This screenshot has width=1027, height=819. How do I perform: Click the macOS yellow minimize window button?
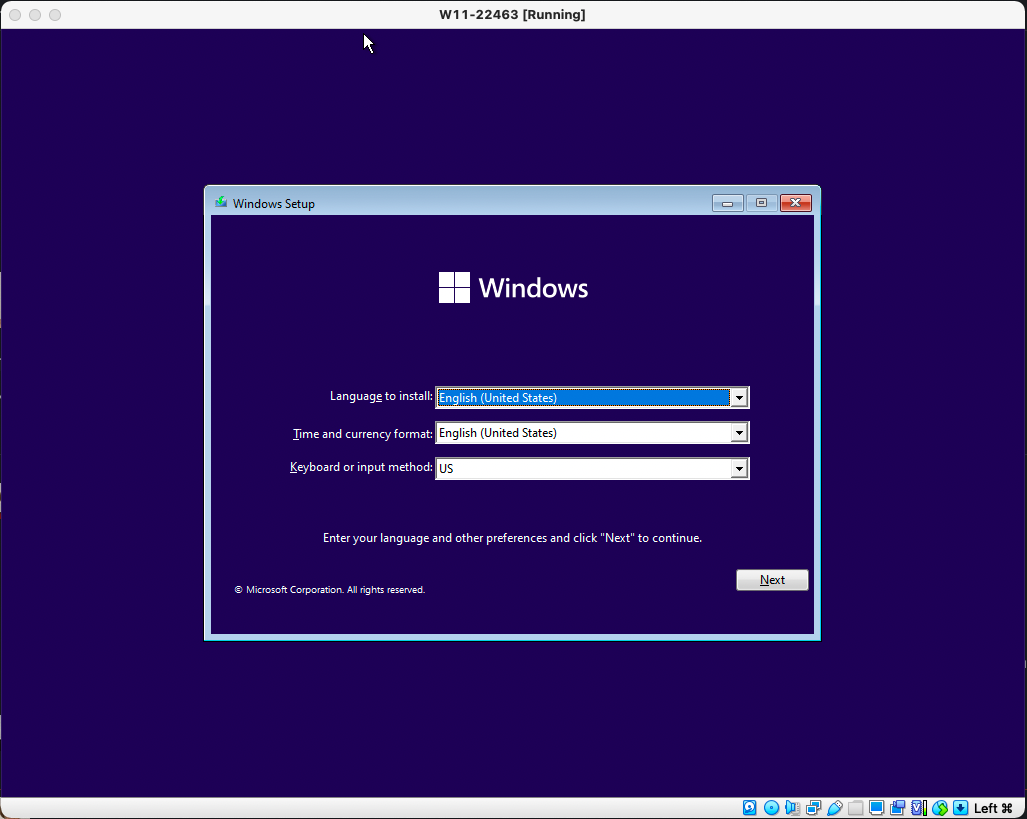[35, 14]
